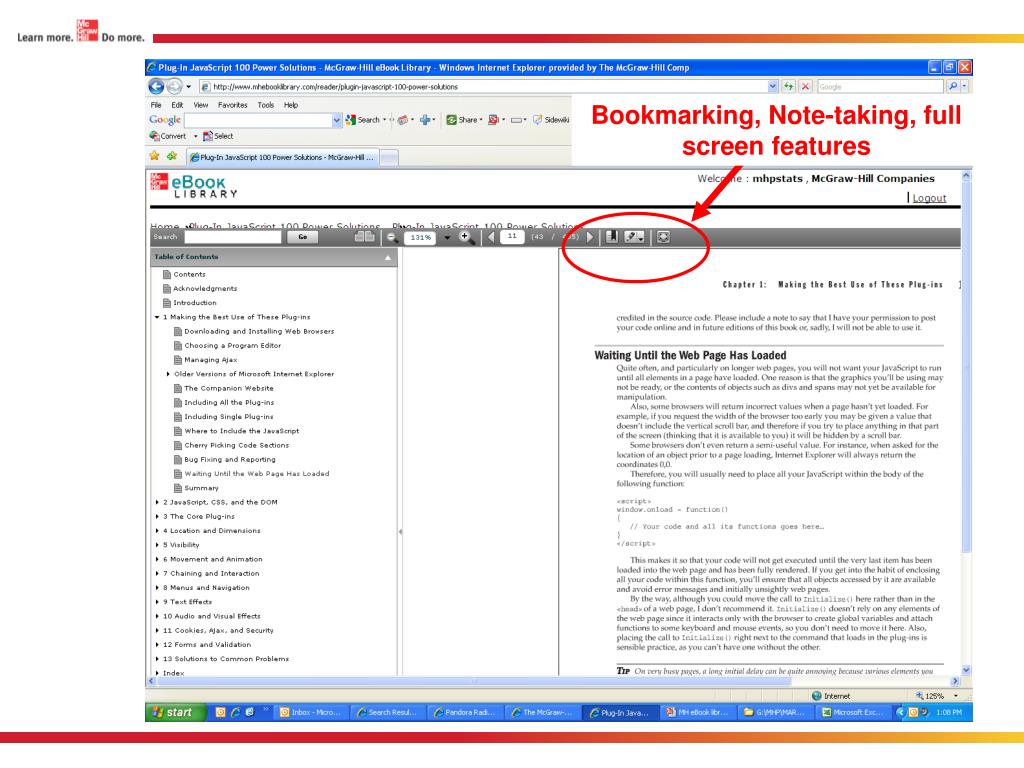Open the Tools menu

coord(265,105)
